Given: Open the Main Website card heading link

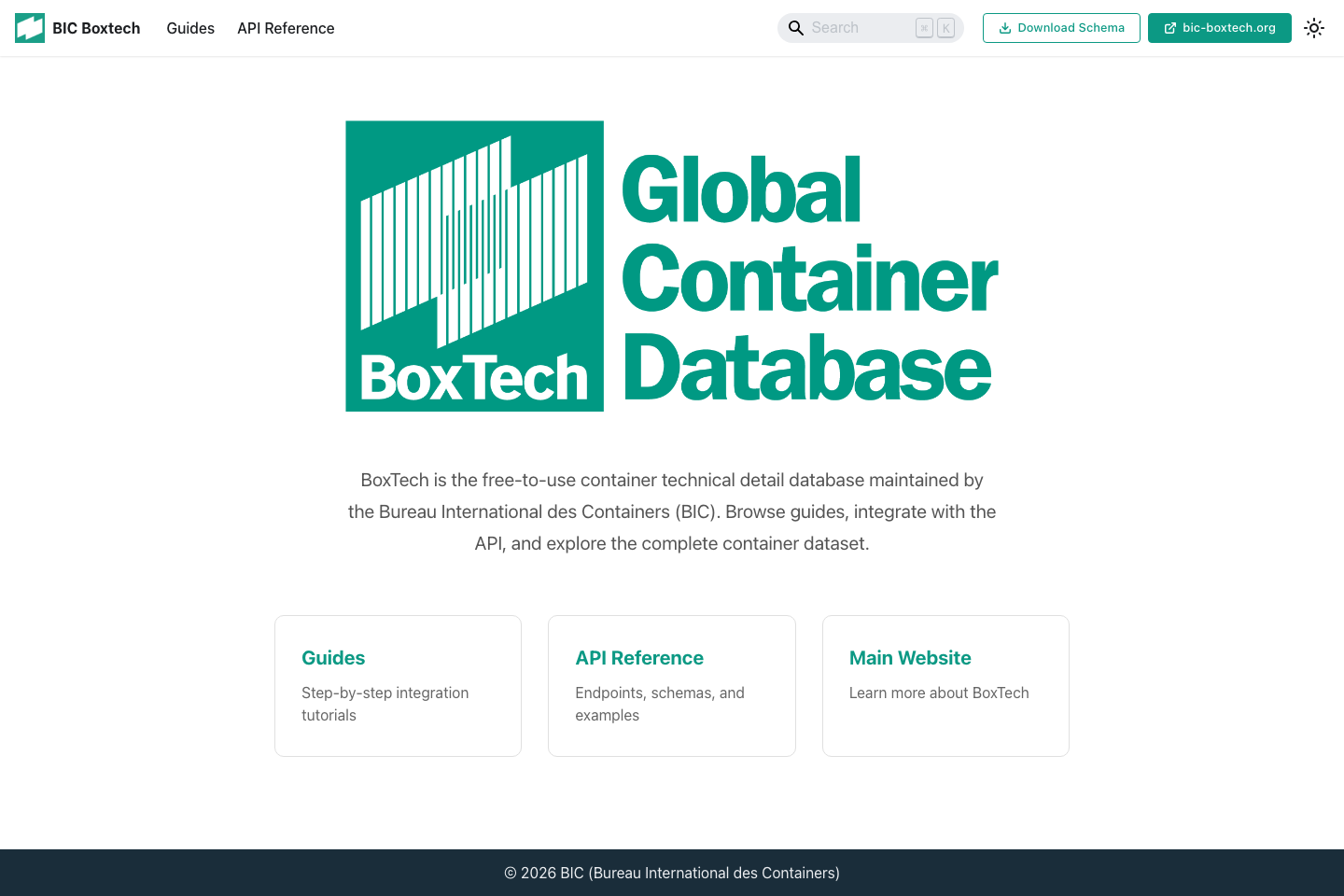Looking at the screenshot, I should click(x=910, y=658).
